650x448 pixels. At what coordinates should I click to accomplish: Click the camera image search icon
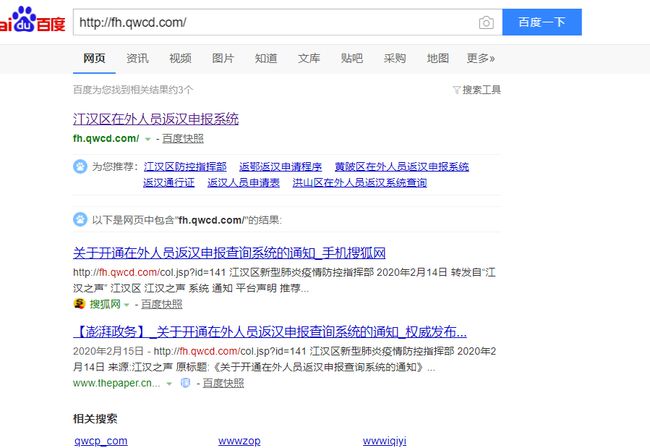pyautogui.click(x=486, y=22)
